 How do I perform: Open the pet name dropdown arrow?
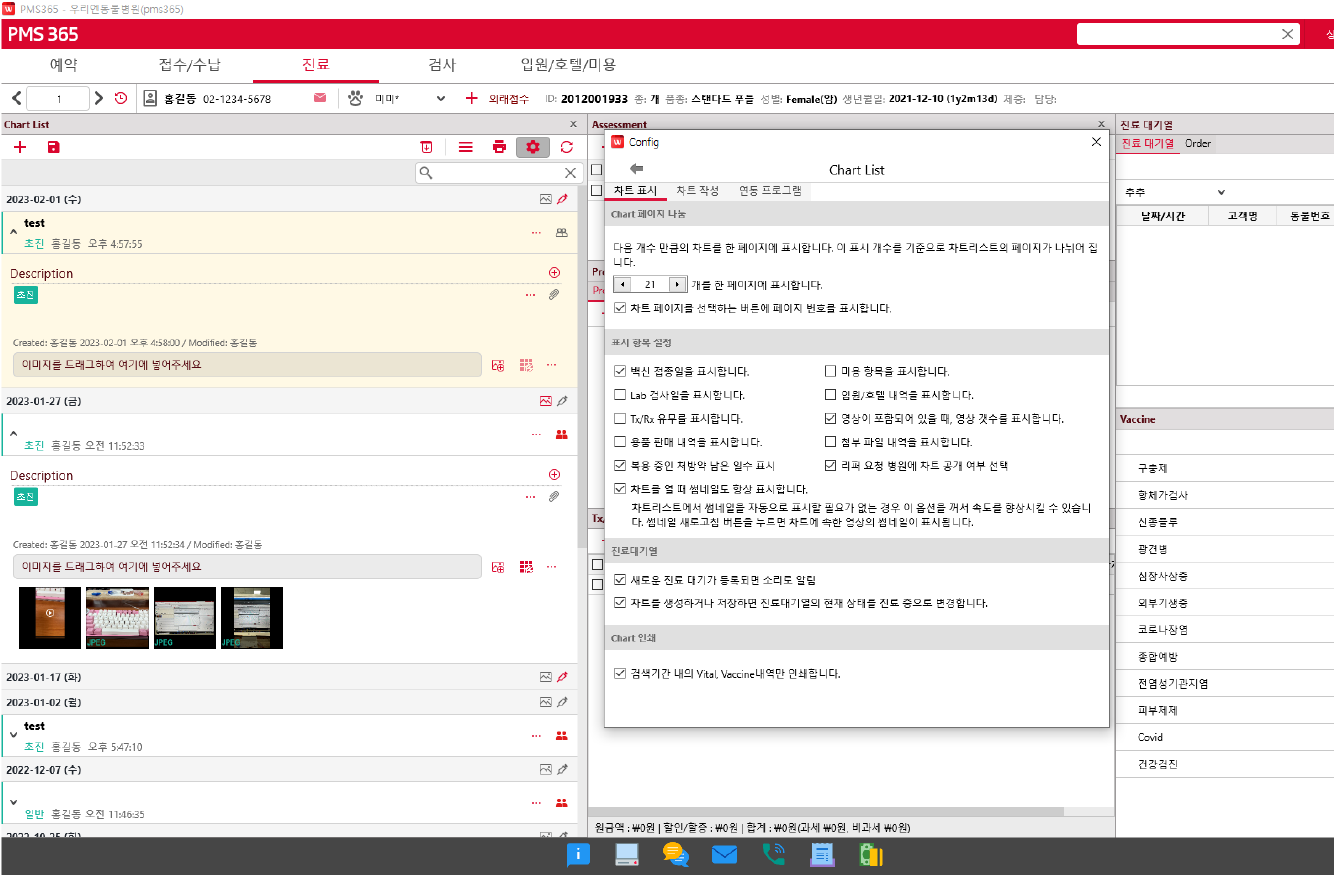pyautogui.click(x=441, y=99)
